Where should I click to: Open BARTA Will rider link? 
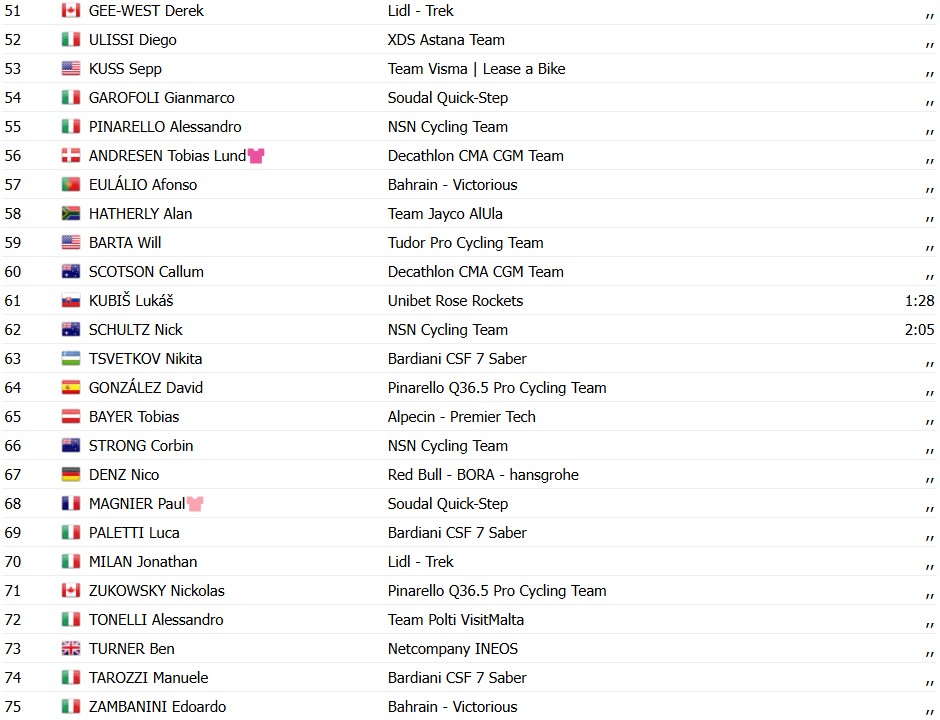pyautogui.click(x=125, y=243)
